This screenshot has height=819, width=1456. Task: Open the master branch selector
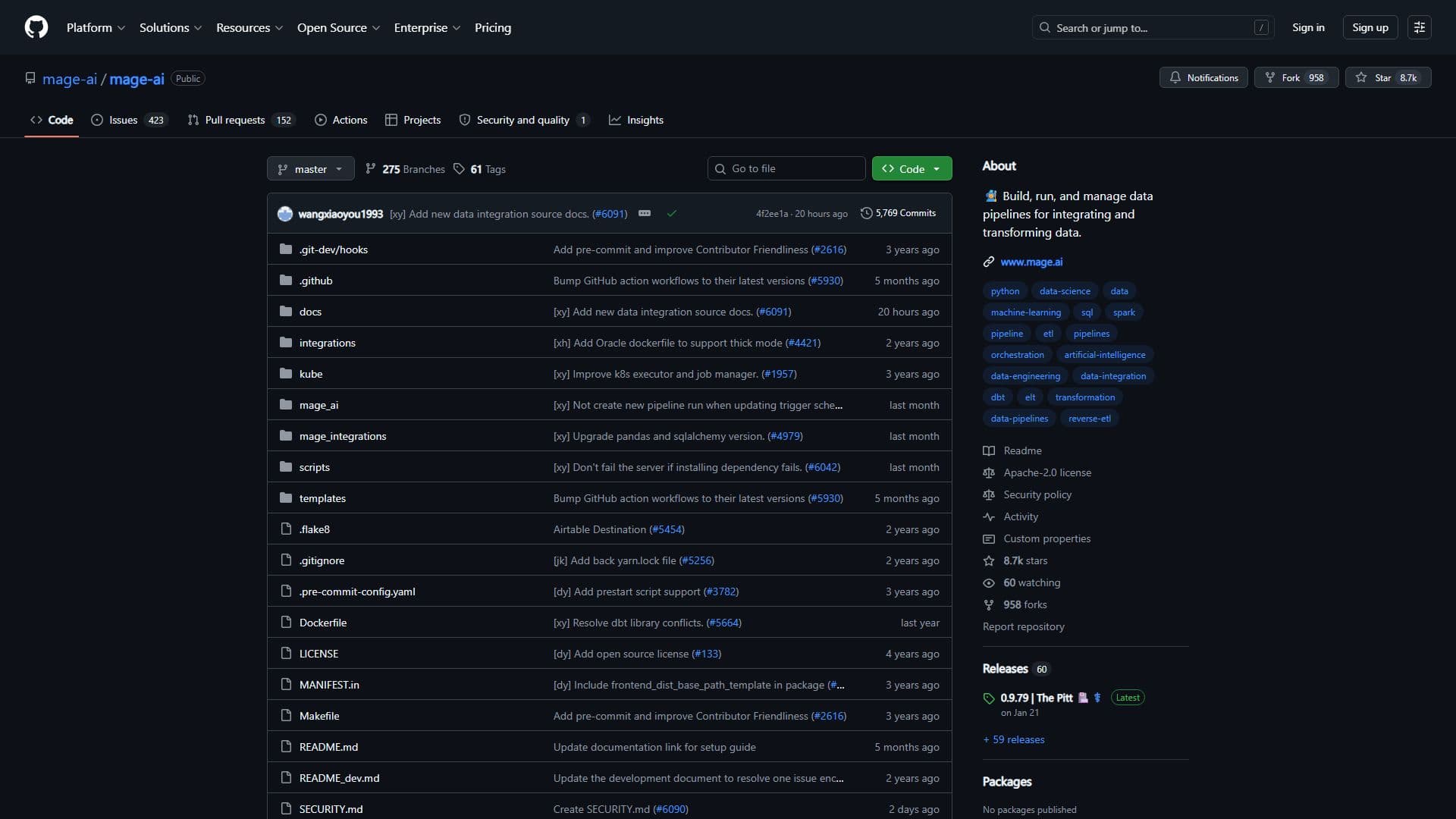tap(310, 168)
